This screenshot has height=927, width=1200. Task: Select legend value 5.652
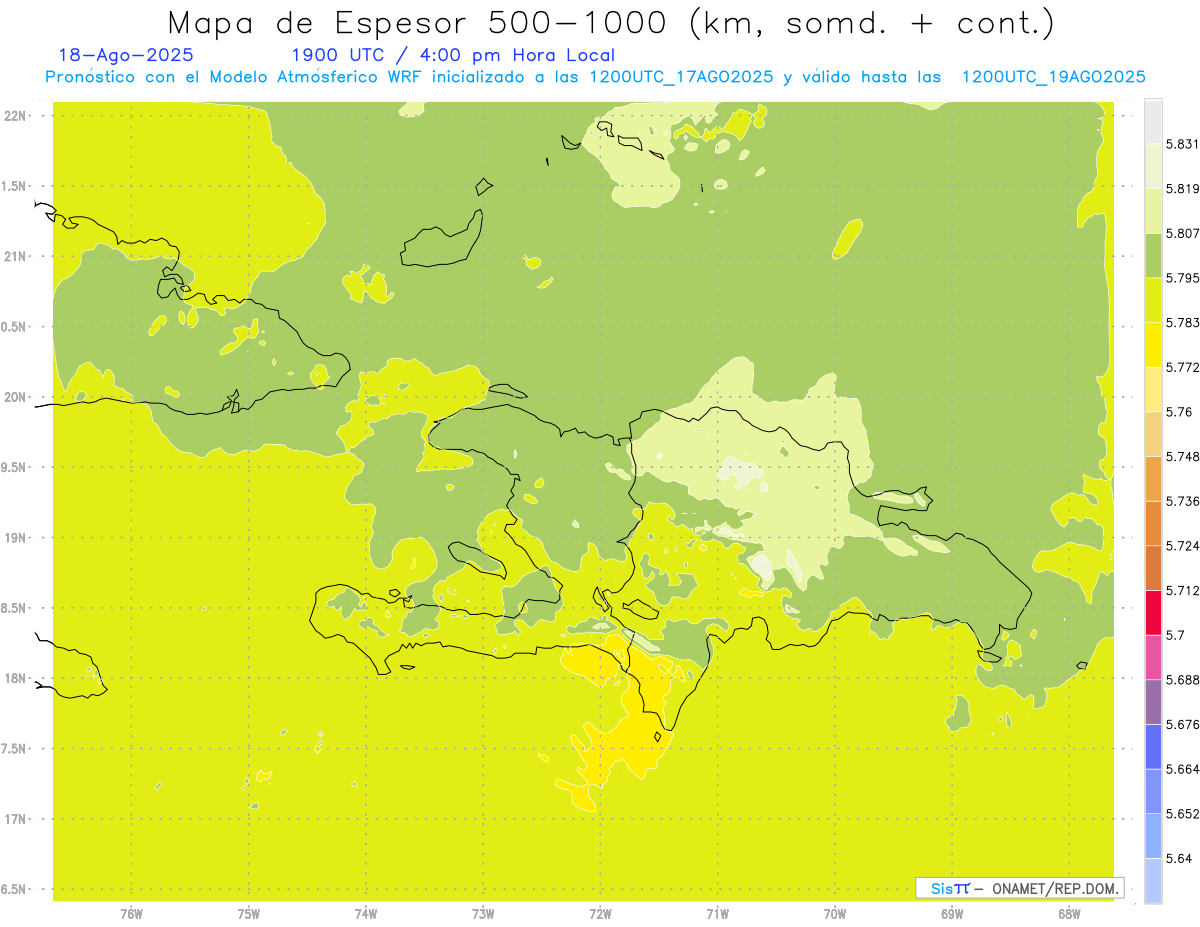(1182, 813)
